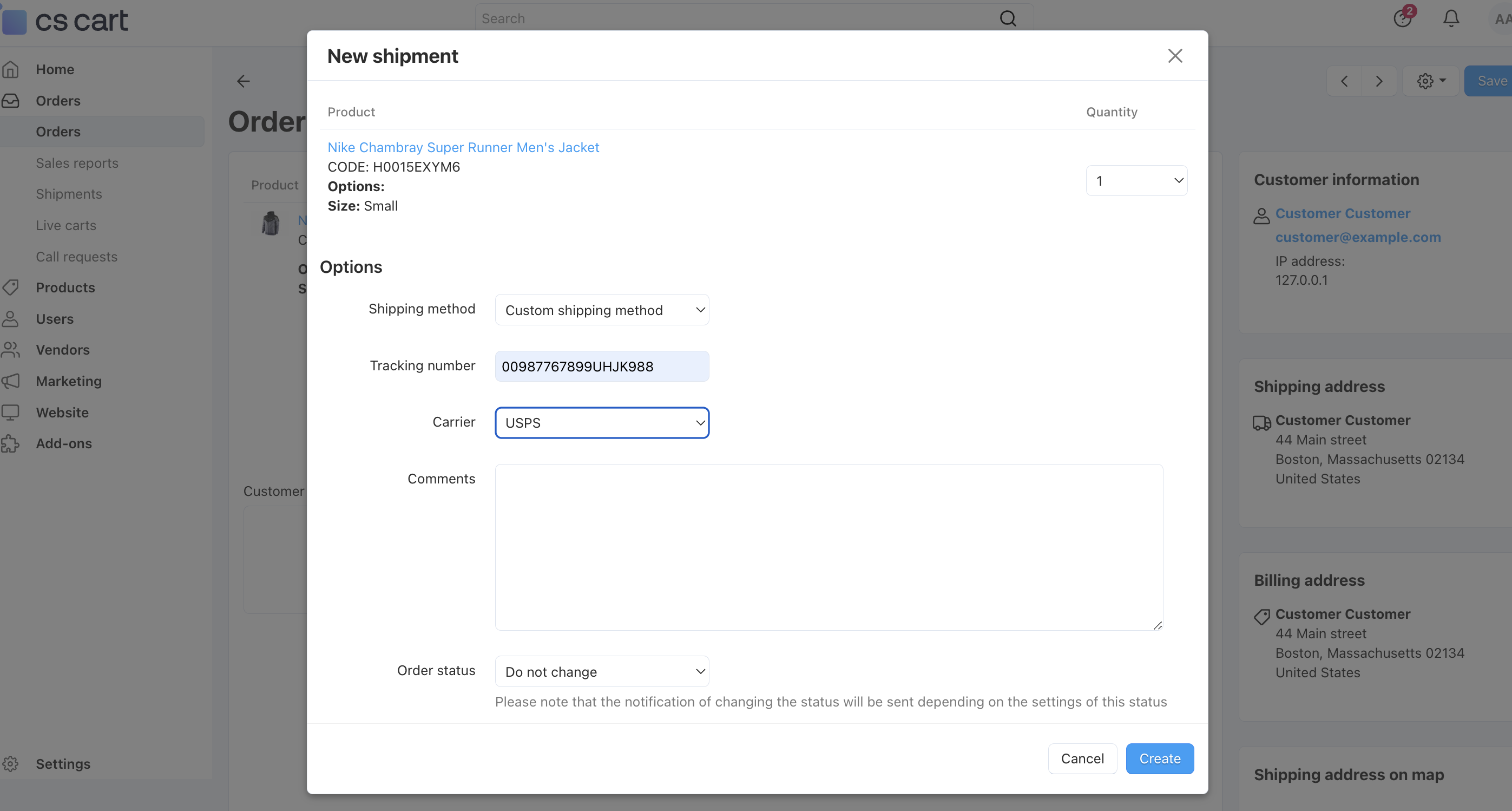This screenshot has width=1512, height=811.
Task: Open the Order status dropdown
Action: click(x=602, y=671)
